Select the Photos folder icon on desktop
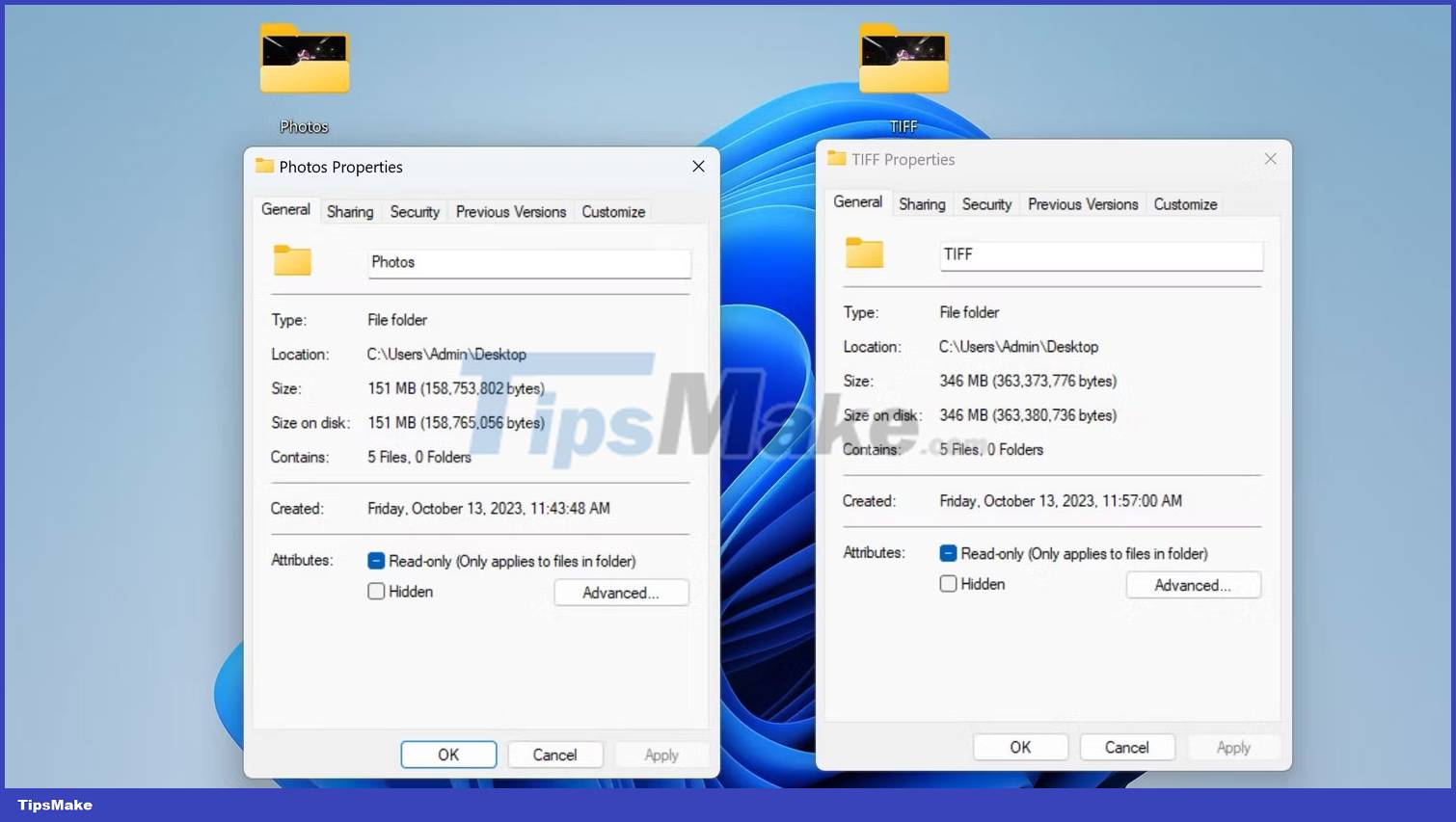Image resolution: width=1456 pixels, height=822 pixels. 305,61
